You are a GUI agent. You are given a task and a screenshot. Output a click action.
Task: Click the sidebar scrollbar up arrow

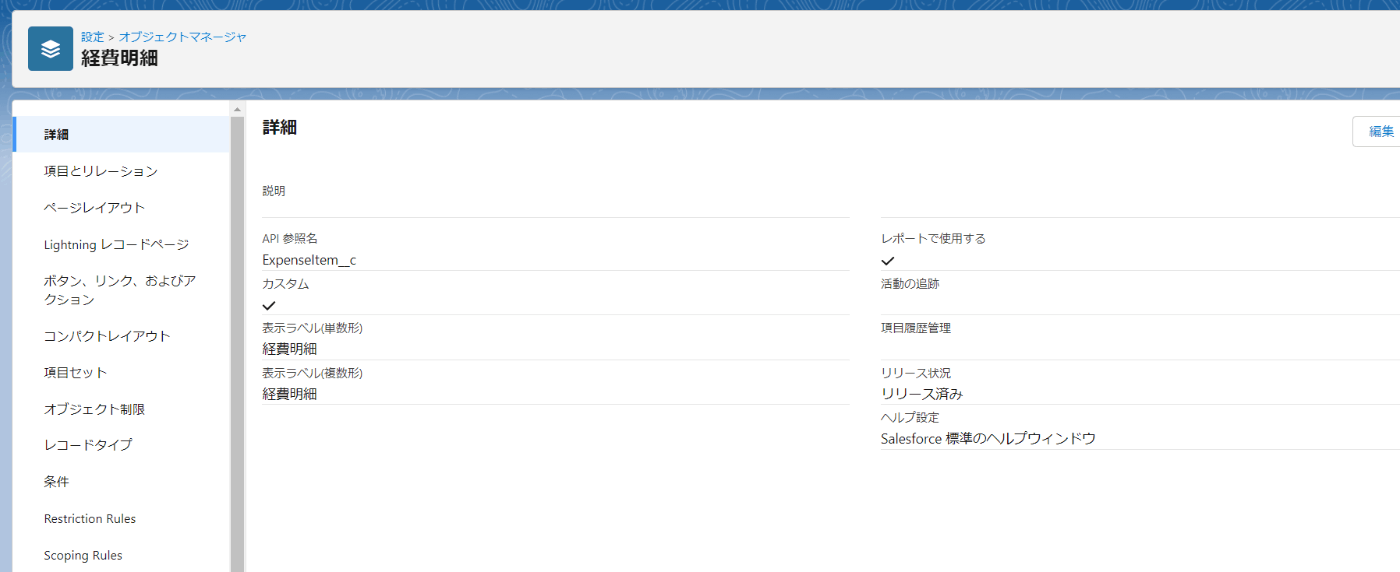237,108
